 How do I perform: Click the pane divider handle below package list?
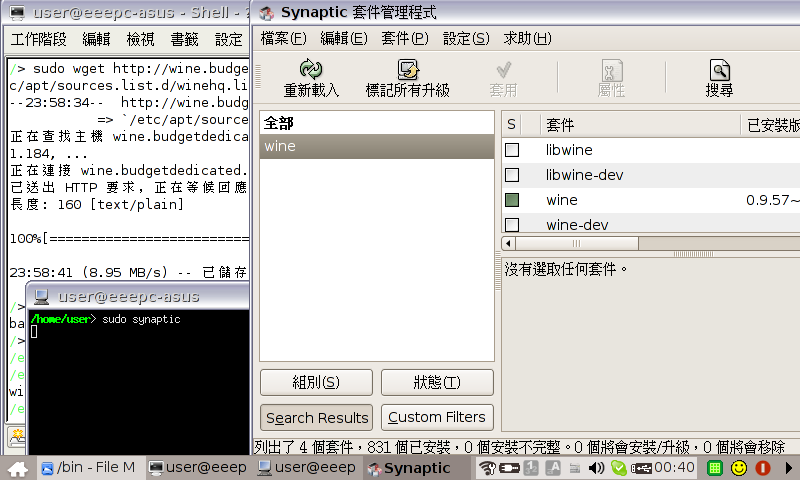pos(693,254)
